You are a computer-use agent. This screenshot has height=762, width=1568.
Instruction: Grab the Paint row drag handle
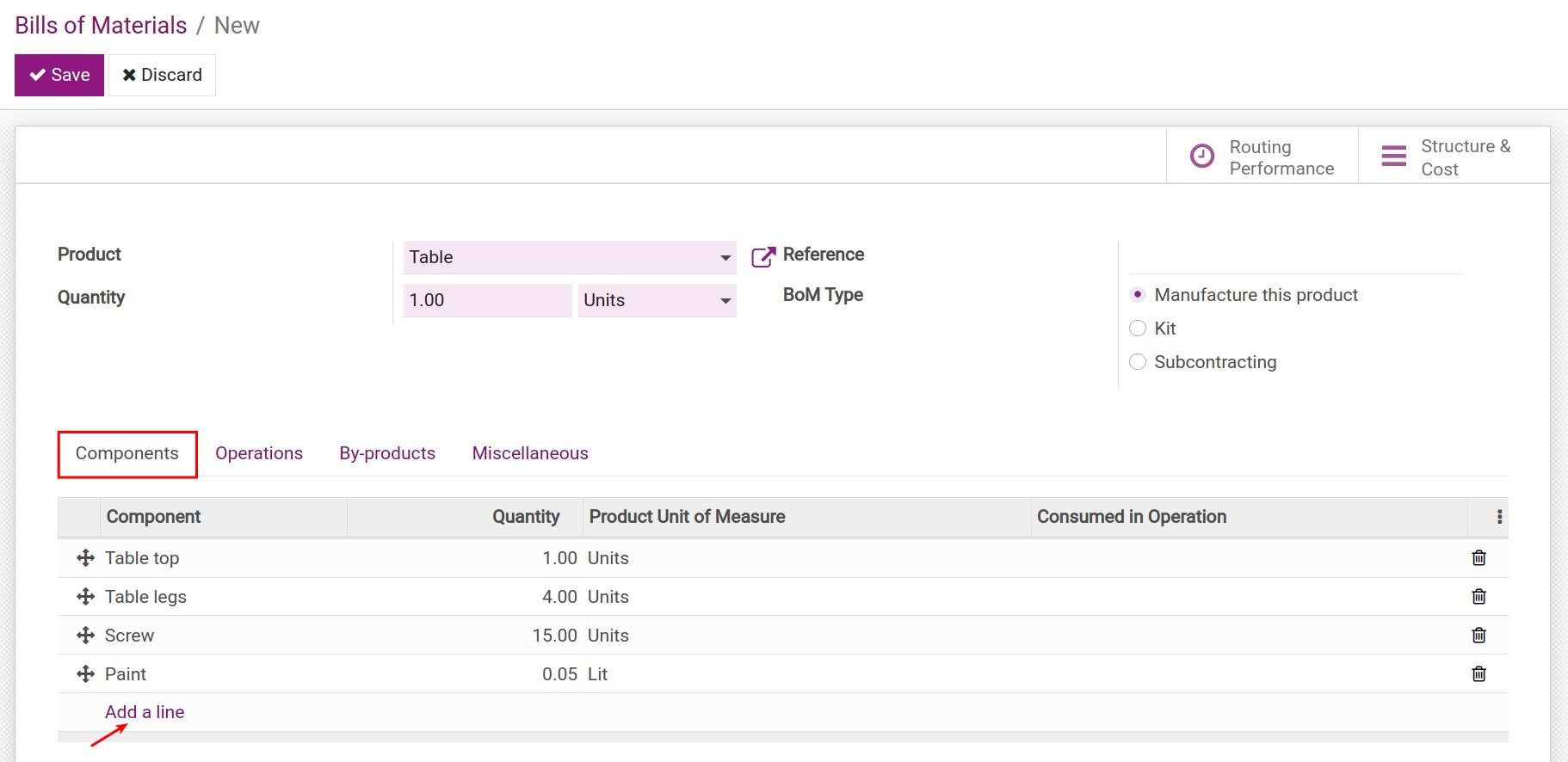[85, 674]
